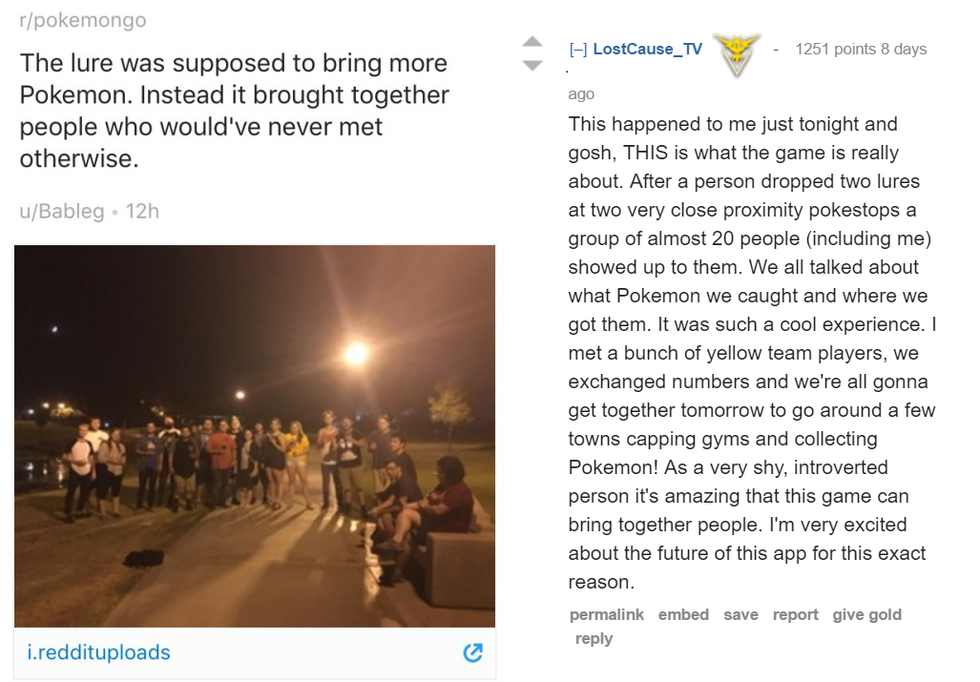Click the yellow Team Instinct flair icon
The height and width of the screenshot is (682, 980).
coord(737,56)
